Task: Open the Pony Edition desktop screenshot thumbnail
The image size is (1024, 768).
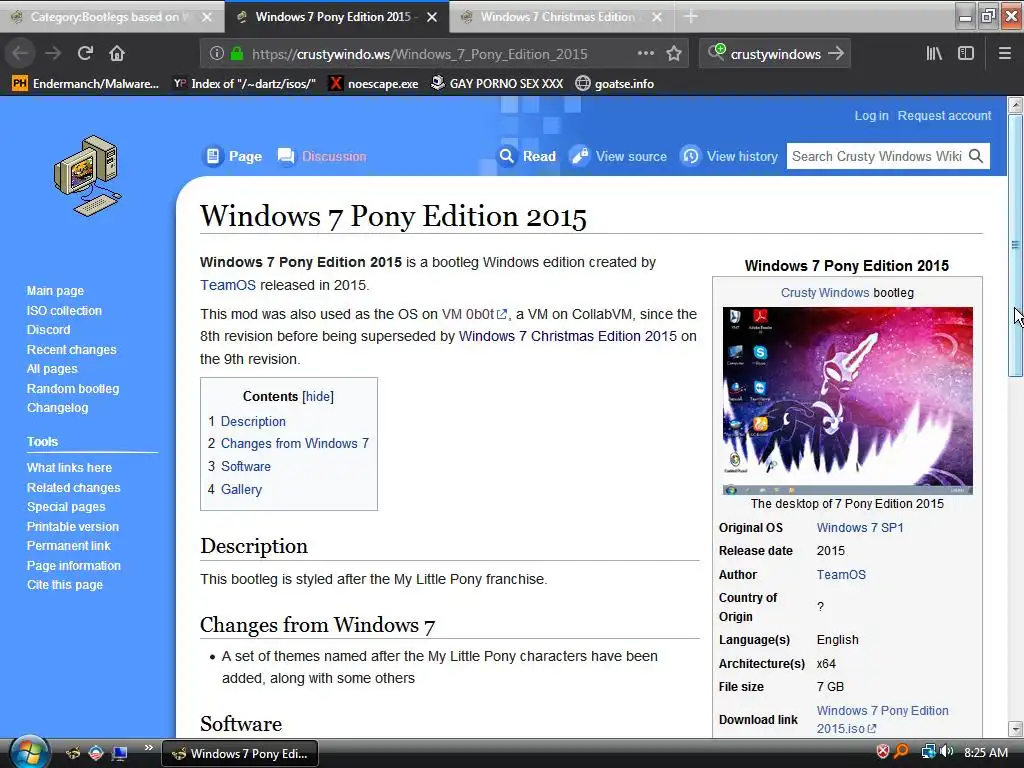Action: tap(847, 400)
